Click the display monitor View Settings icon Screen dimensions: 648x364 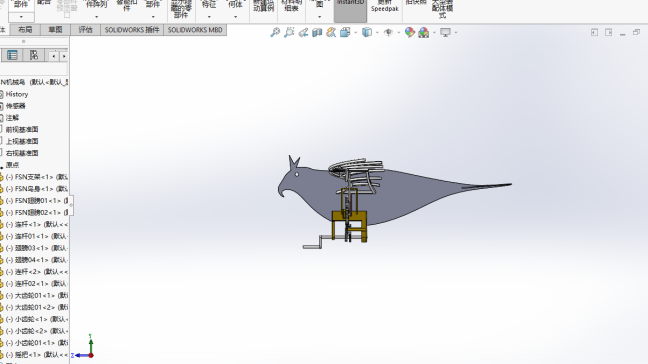(x=445, y=32)
